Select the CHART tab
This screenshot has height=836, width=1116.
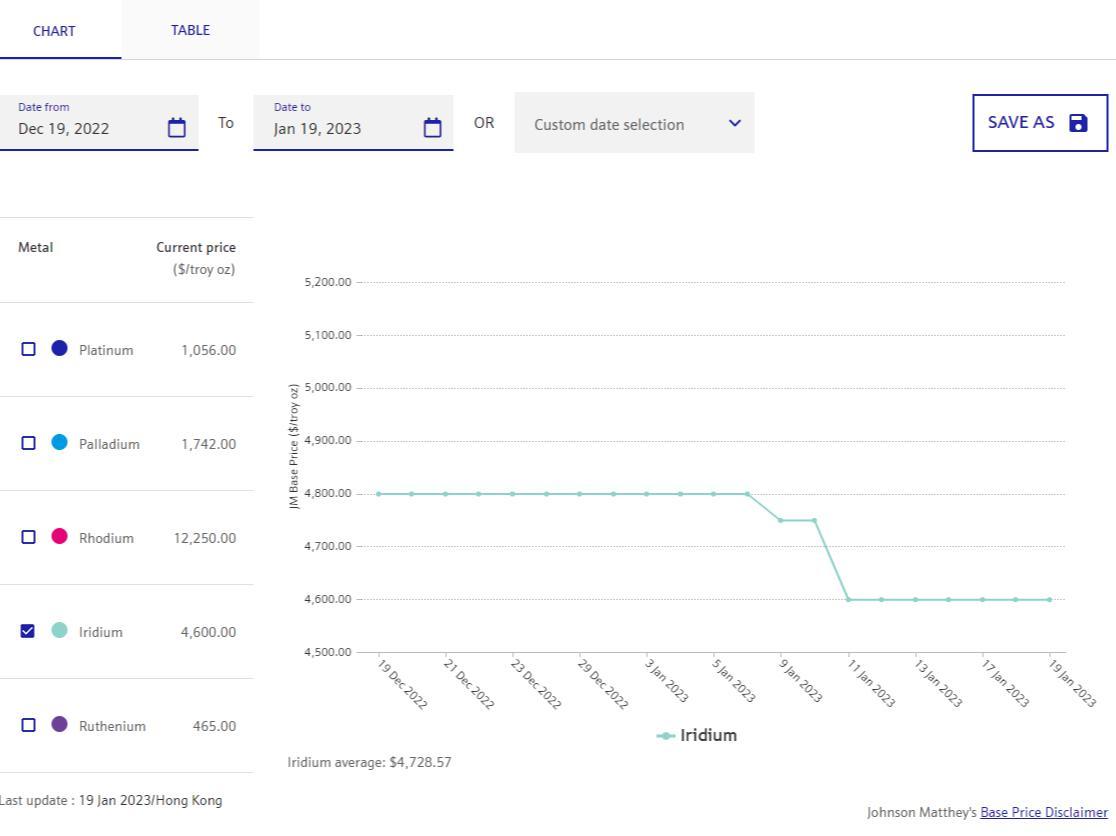click(54, 31)
